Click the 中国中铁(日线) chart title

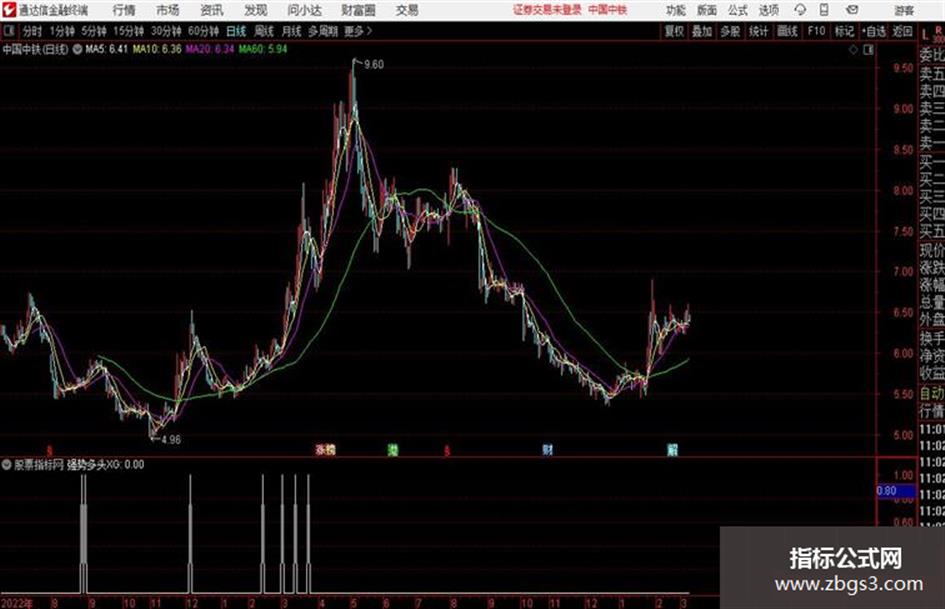coord(36,49)
